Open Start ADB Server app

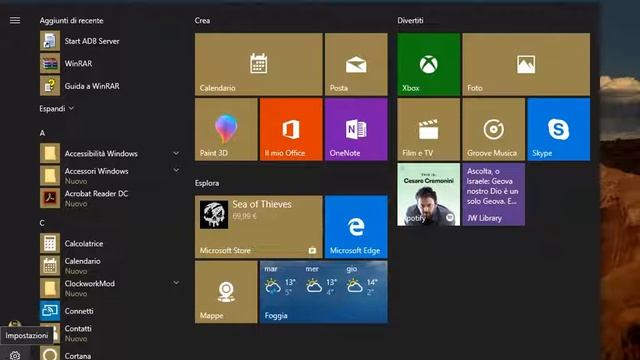[x=110, y=41]
